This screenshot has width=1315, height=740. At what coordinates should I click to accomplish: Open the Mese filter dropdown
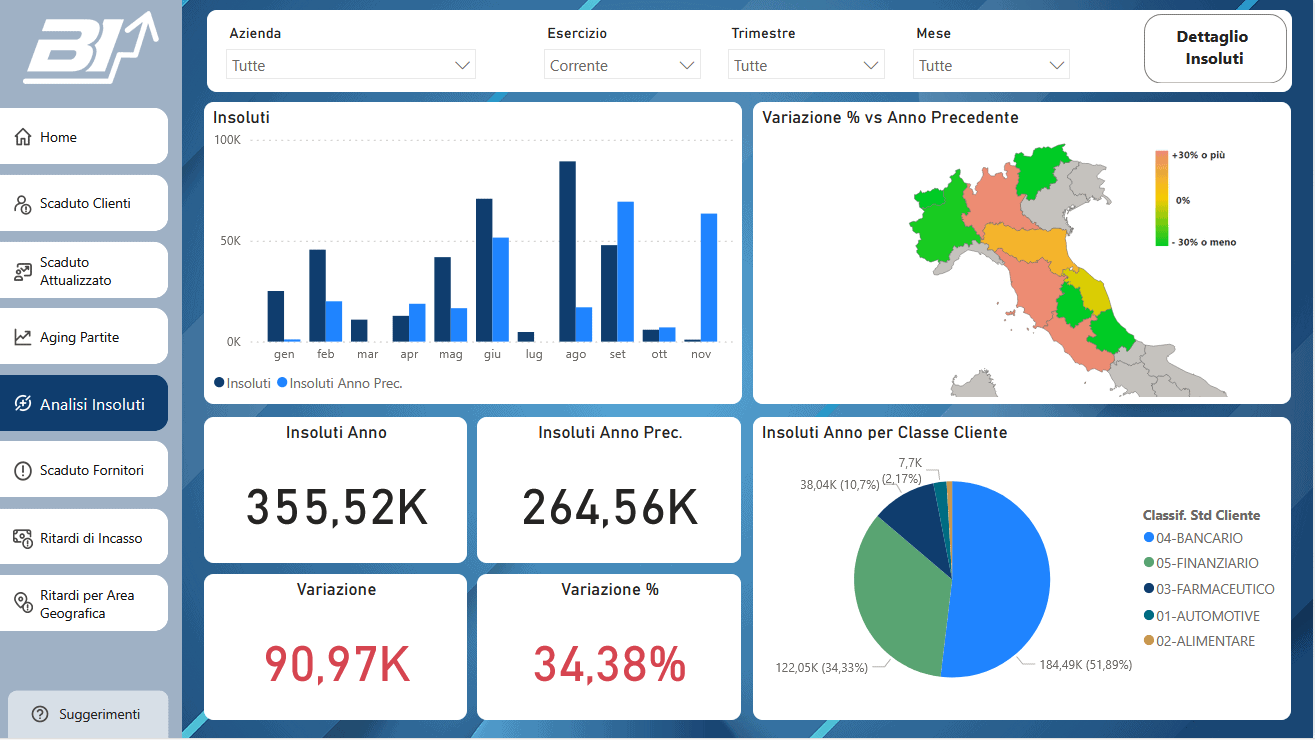point(991,65)
